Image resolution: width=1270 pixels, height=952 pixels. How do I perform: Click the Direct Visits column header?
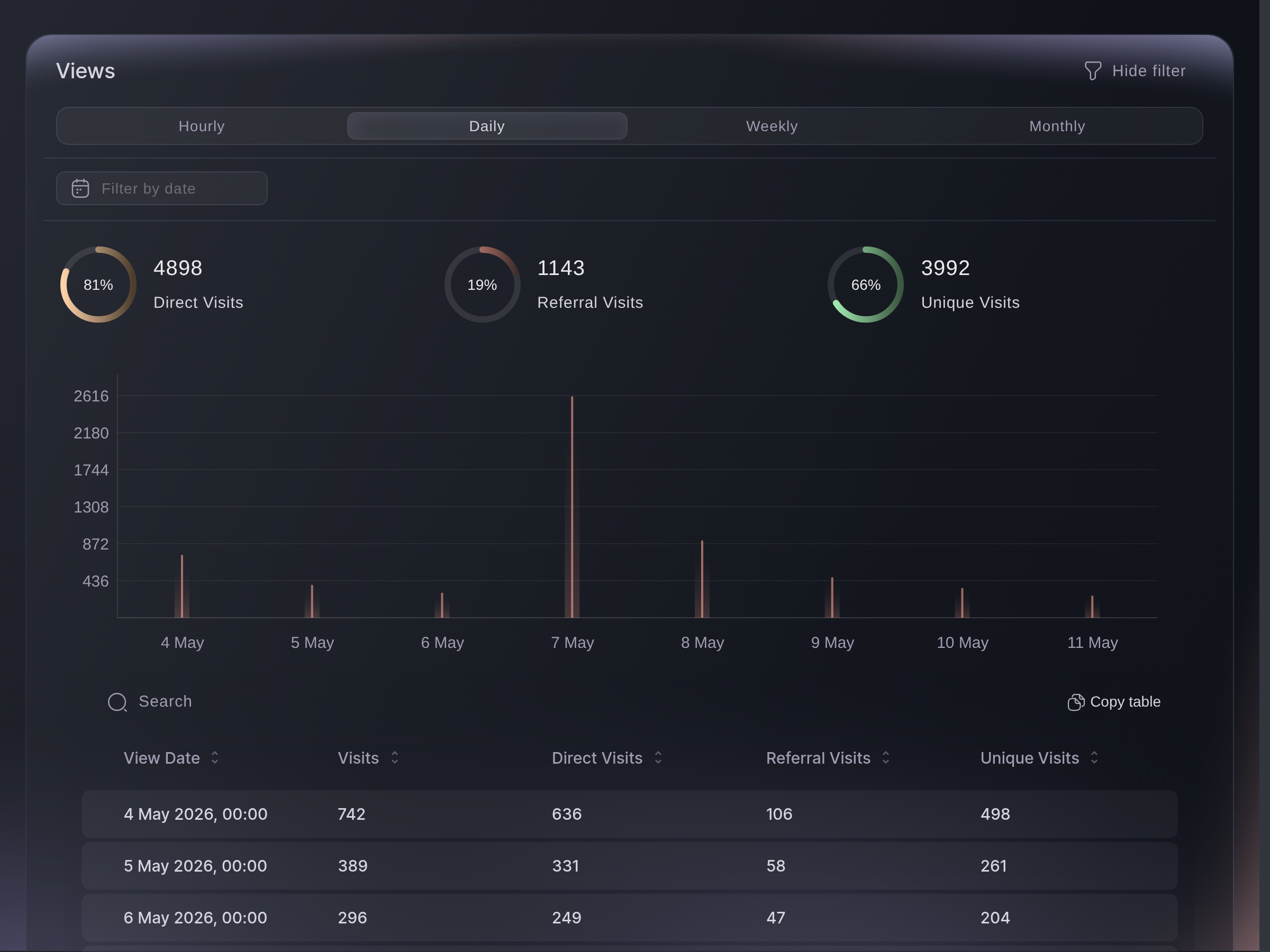click(597, 758)
